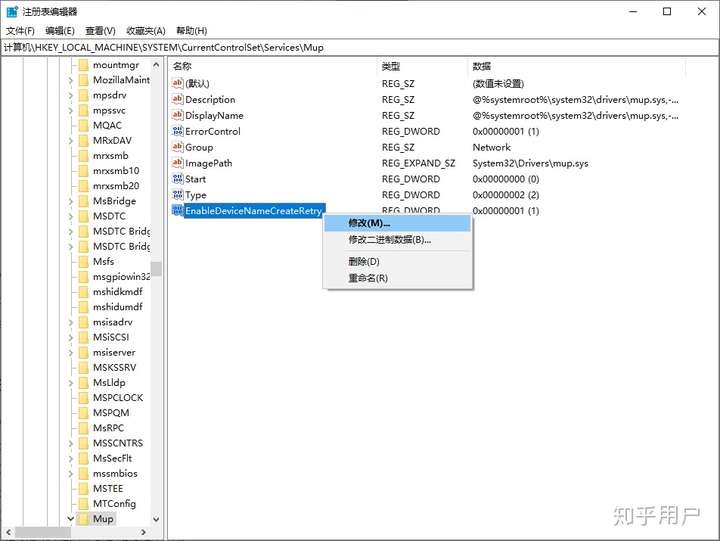Choose 修改二进制数据(B)... in context menu
The image size is (720, 541).
click(x=398, y=240)
